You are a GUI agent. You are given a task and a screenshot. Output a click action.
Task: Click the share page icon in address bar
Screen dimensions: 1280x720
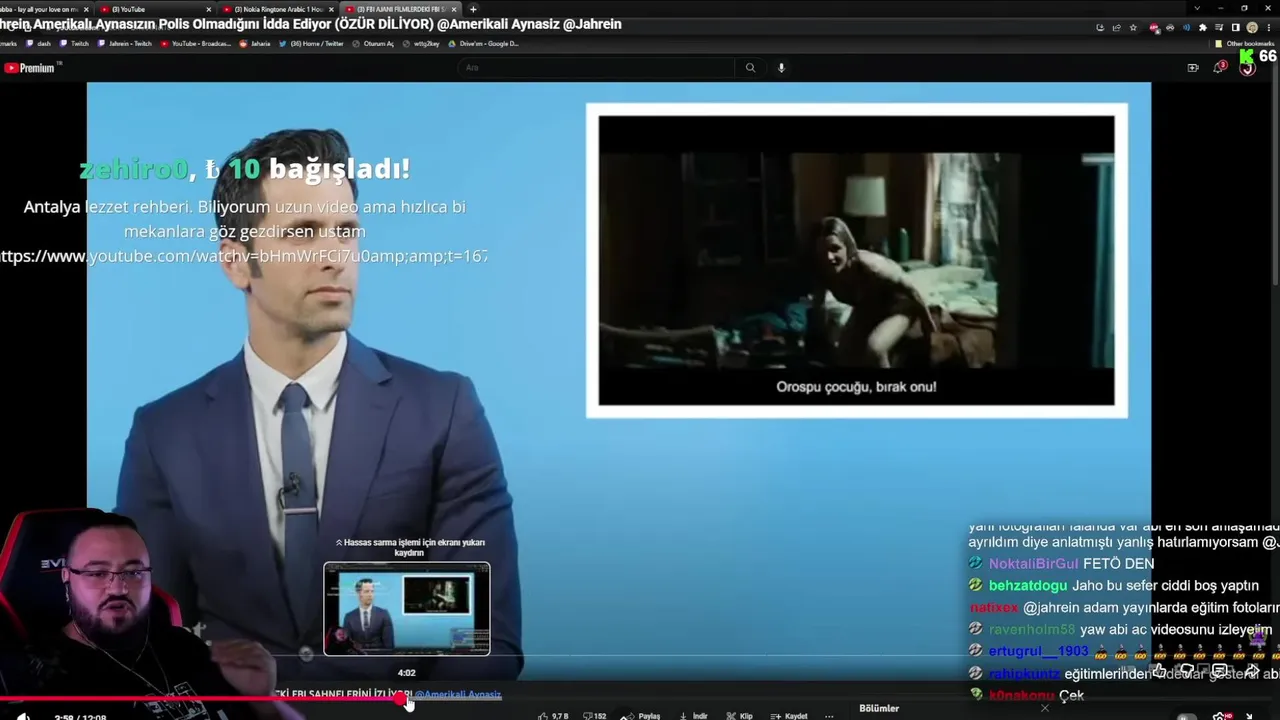click(x=1117, y=28)
